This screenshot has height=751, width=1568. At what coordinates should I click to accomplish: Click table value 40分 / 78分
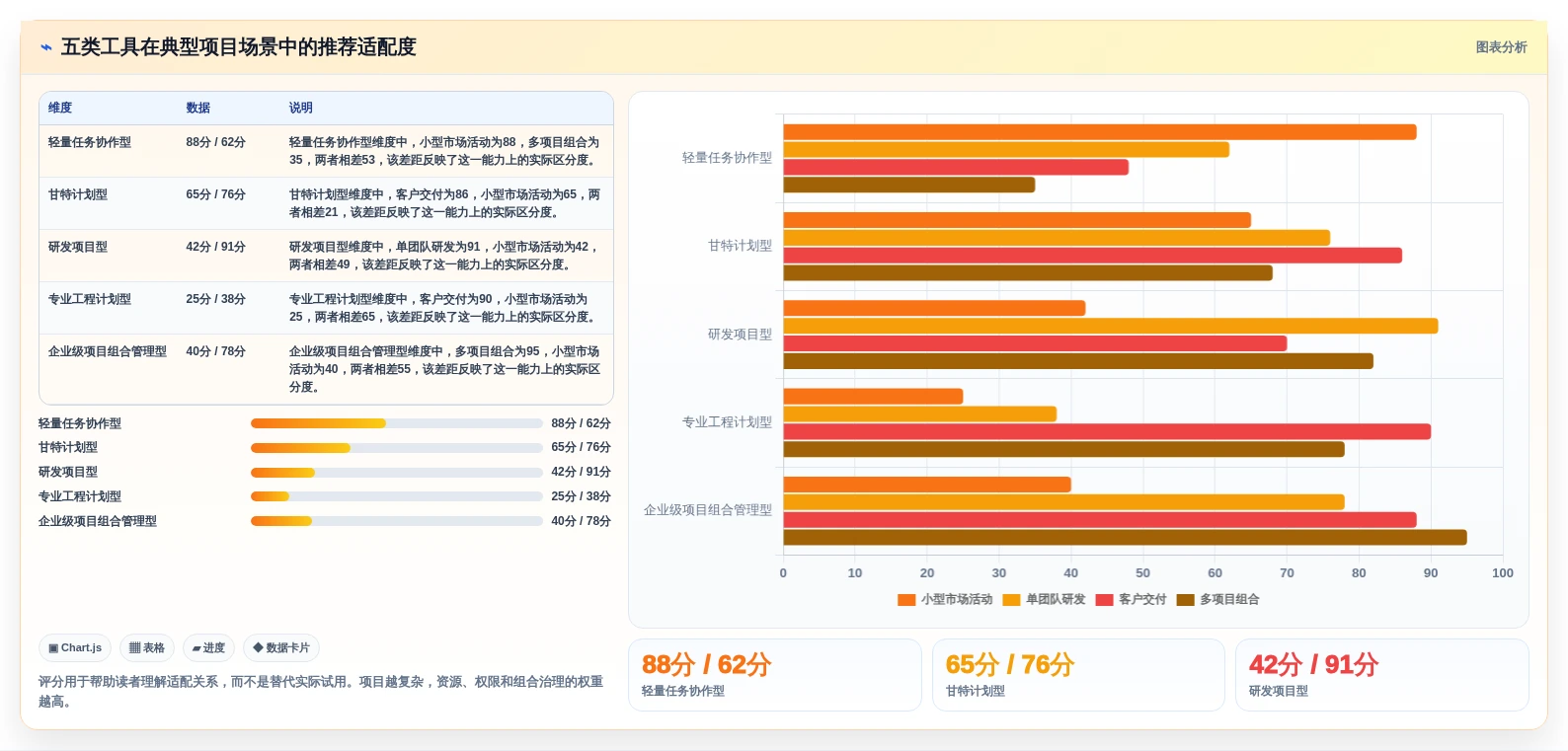(216, 351)
